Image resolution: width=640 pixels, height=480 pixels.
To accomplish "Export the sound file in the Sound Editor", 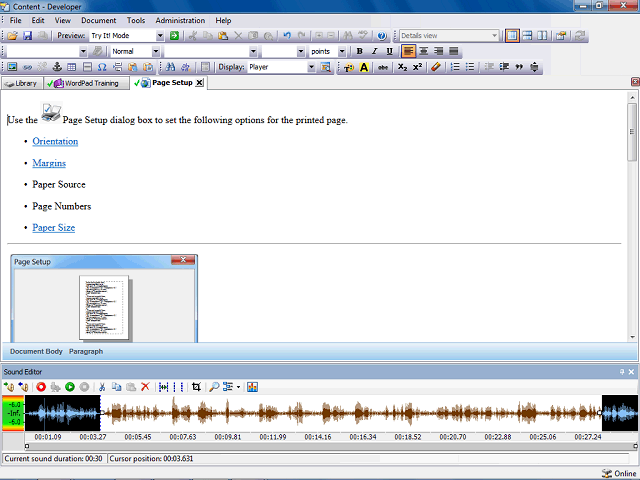I will point(23,387).
